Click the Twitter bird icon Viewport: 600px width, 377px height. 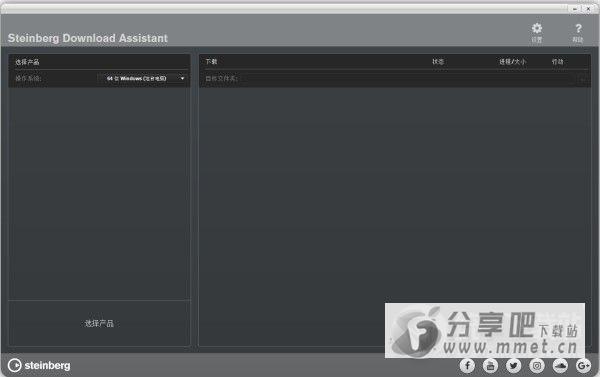pyautogui.click(x=514, y=366)
